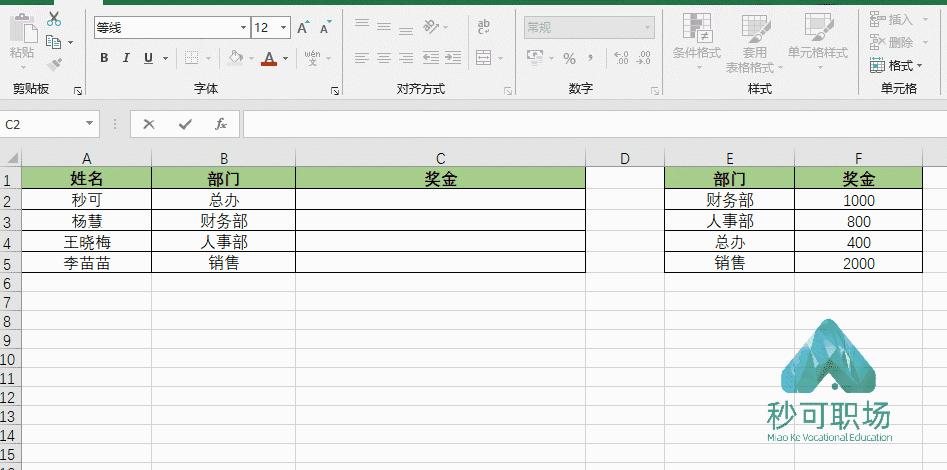
Task: Click the font color red A swatch
Action: click(x=269, y=58)
